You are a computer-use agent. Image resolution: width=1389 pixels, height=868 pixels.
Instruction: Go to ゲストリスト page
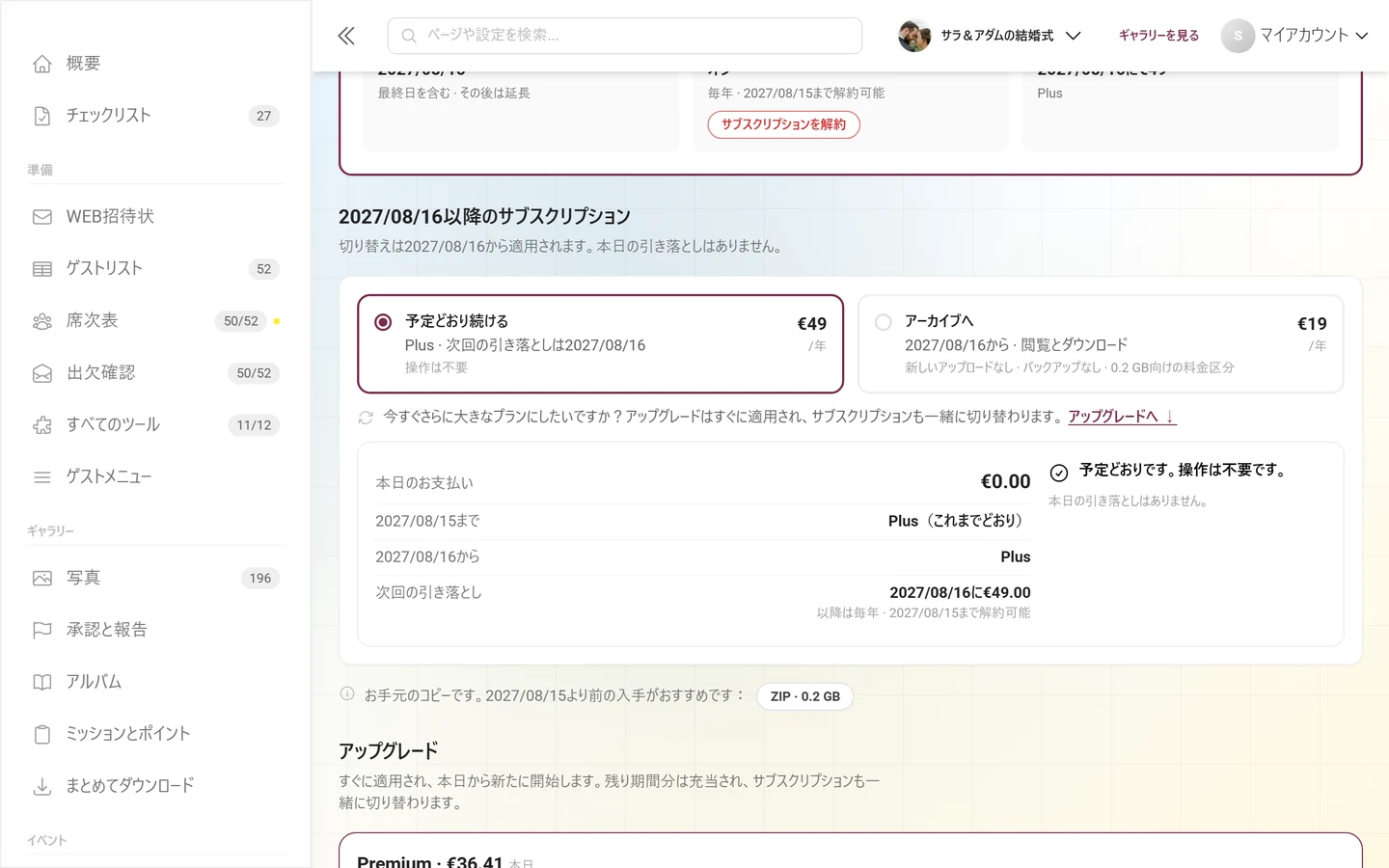[x=155, y=269]
